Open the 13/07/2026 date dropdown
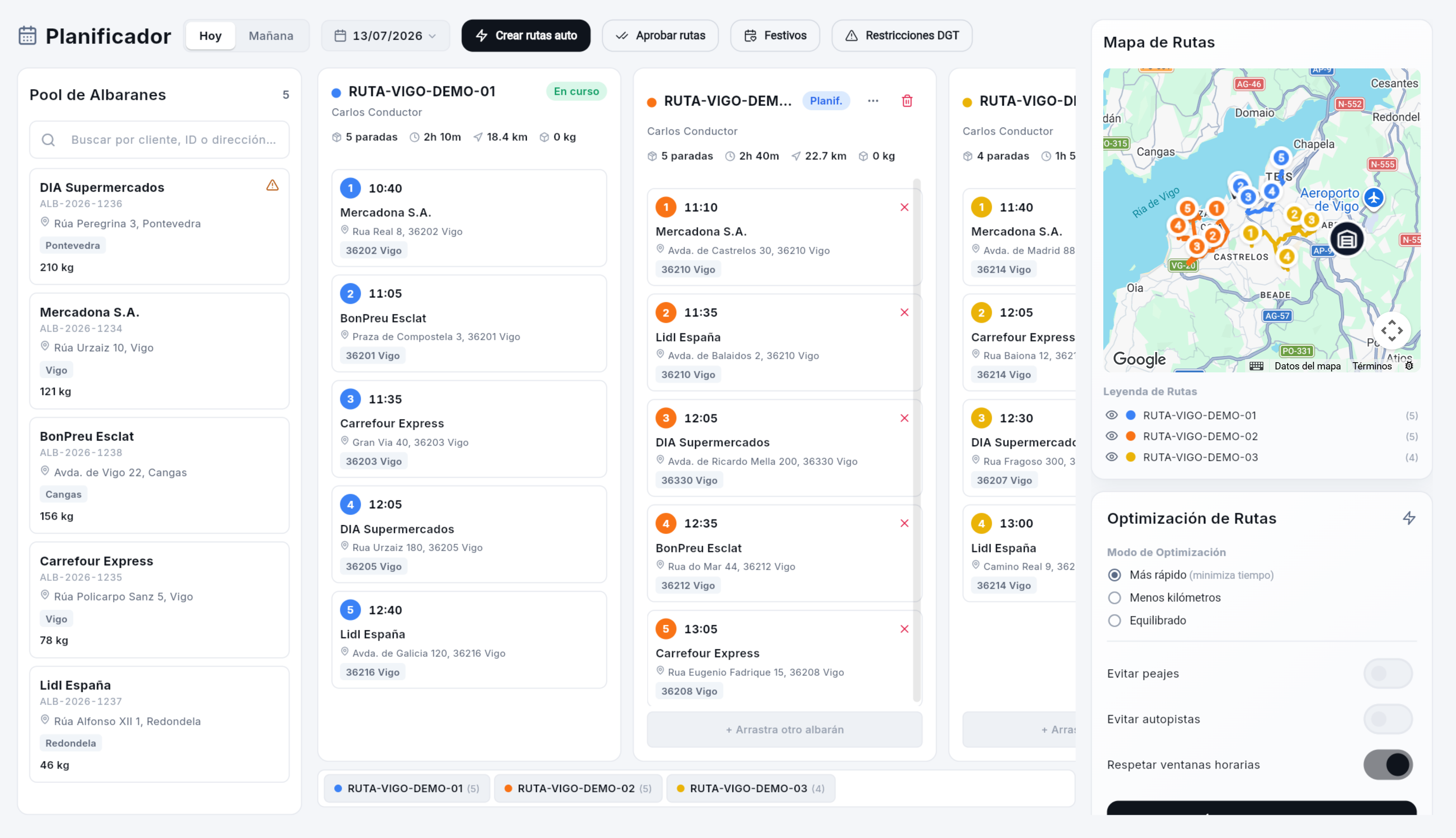Viewport: 1456px width, 838px height. 385,36
